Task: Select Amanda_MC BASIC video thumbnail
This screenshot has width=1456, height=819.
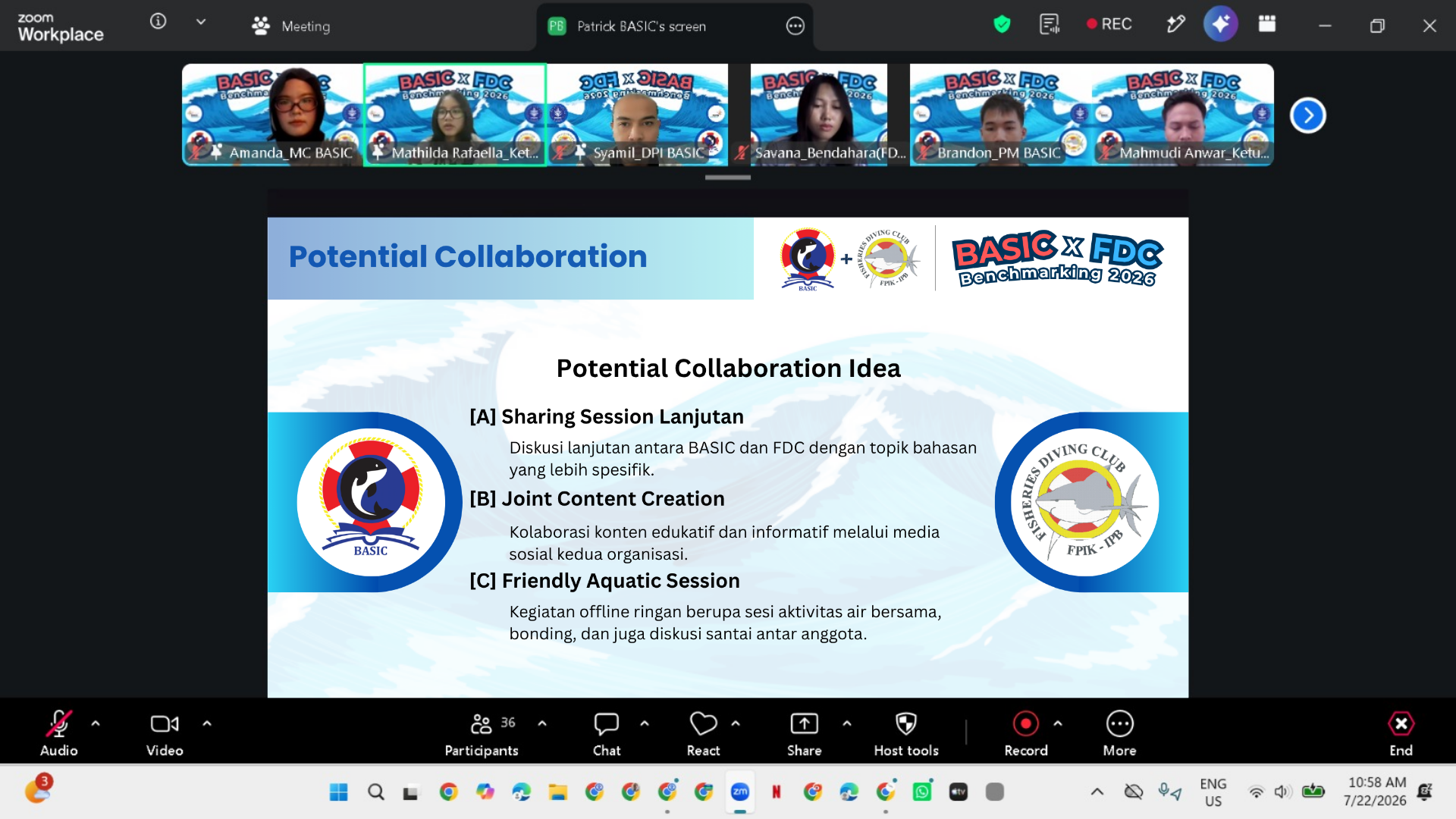Action: pos(273,115)
